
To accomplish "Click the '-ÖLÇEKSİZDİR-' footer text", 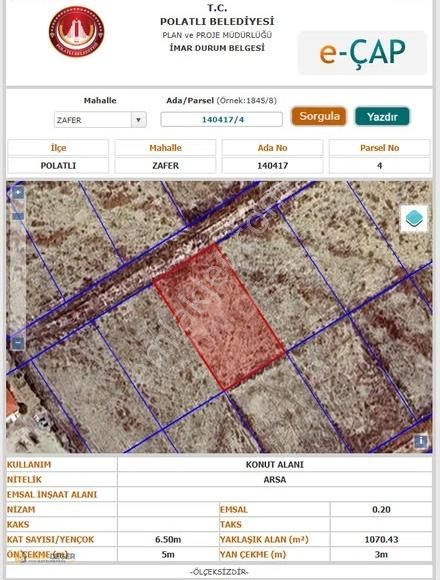I will pyautogui.click(x=219, y=572).
